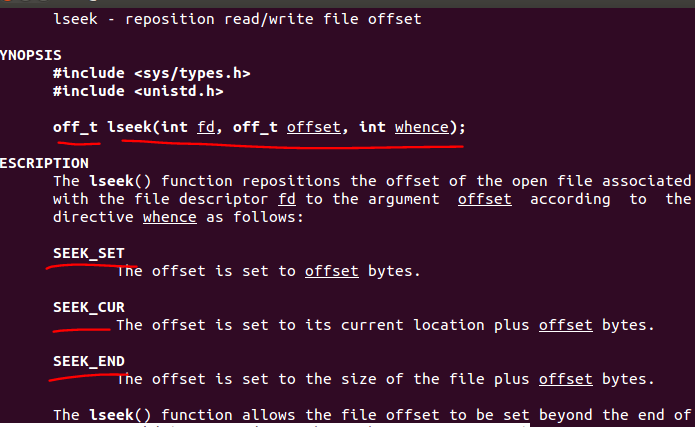
Task: Click the SYNOPSIS section header
Action: pos(29,55)
